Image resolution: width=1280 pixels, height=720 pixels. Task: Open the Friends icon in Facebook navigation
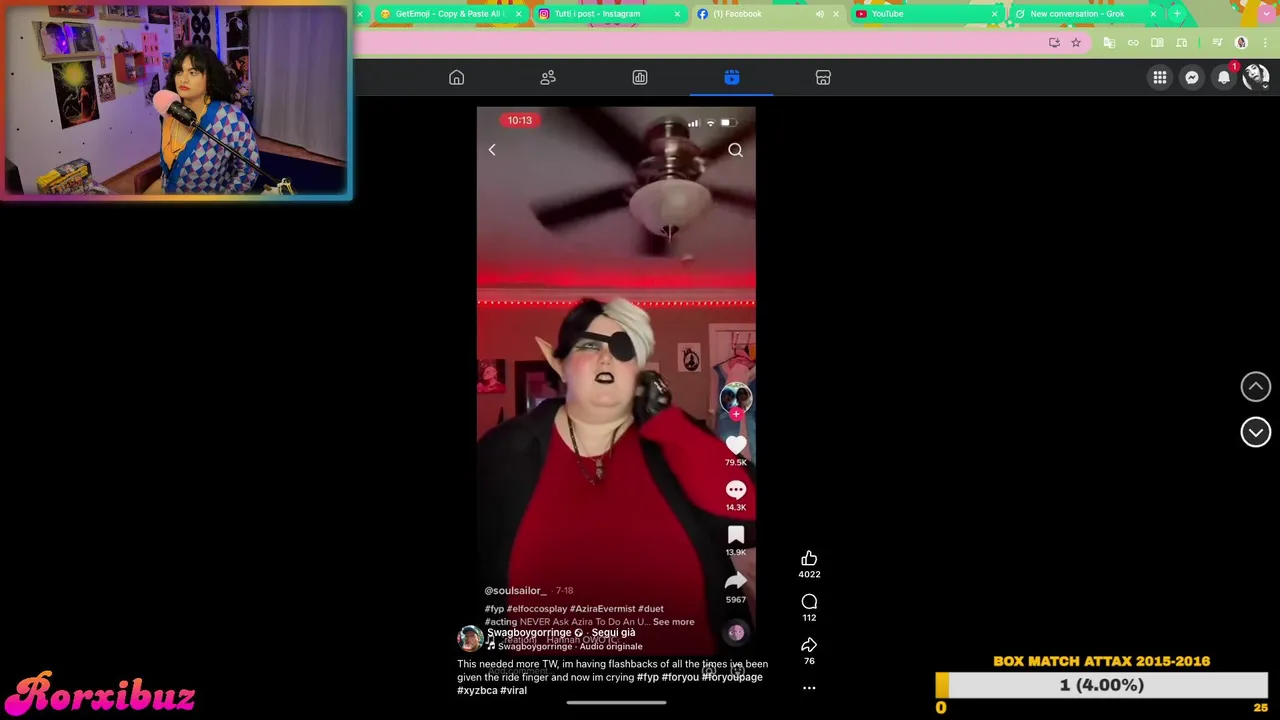pos(548,78)
